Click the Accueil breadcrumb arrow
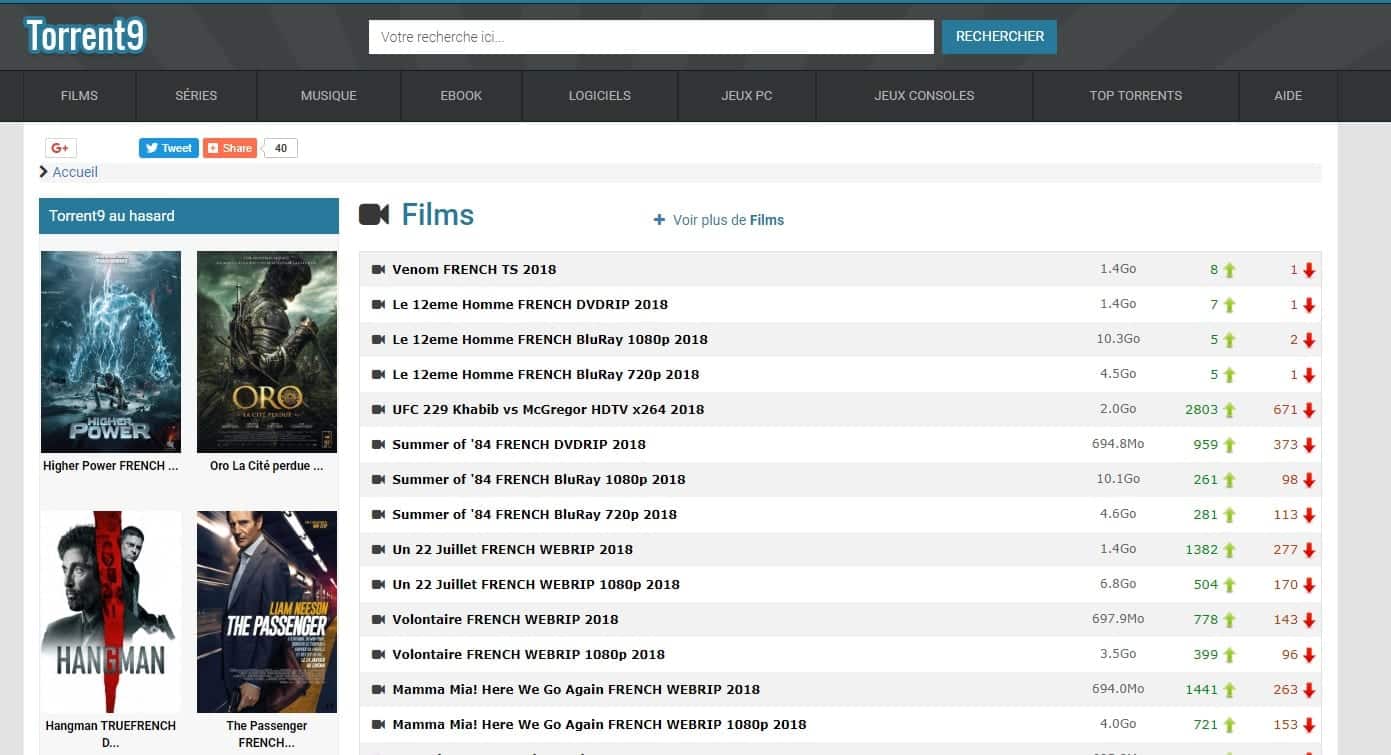 point(41,172)
